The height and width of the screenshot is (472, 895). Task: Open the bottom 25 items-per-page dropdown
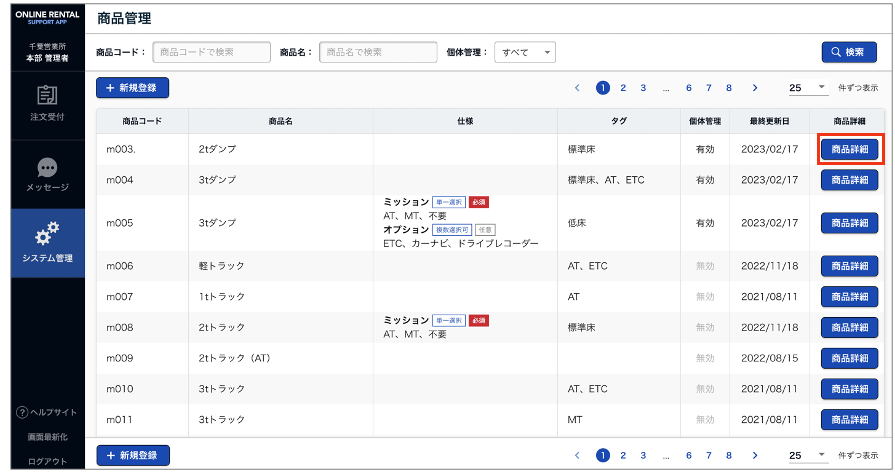[808, 455]
